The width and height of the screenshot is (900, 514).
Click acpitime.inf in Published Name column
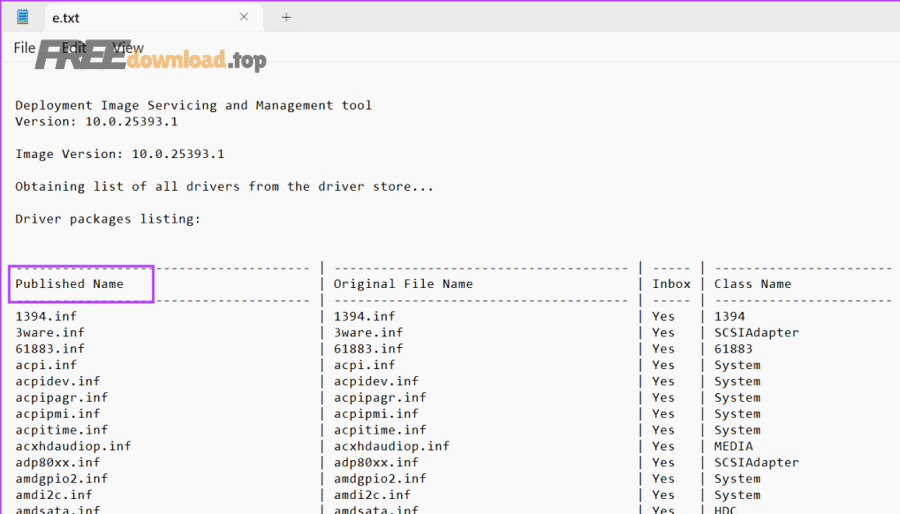[x=61, y=430]
